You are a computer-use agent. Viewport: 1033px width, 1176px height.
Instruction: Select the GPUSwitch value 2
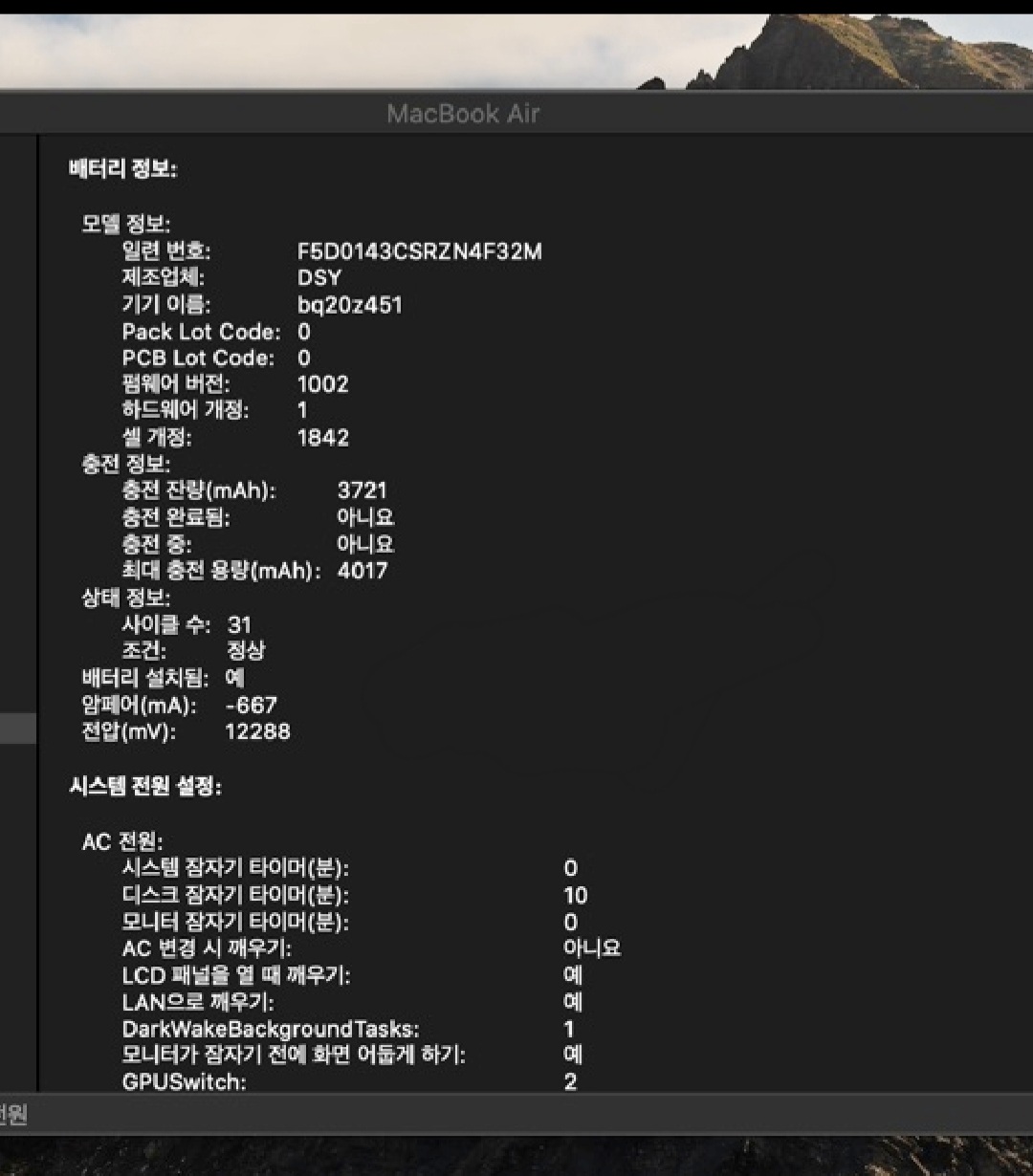(x=570, y=1082)
